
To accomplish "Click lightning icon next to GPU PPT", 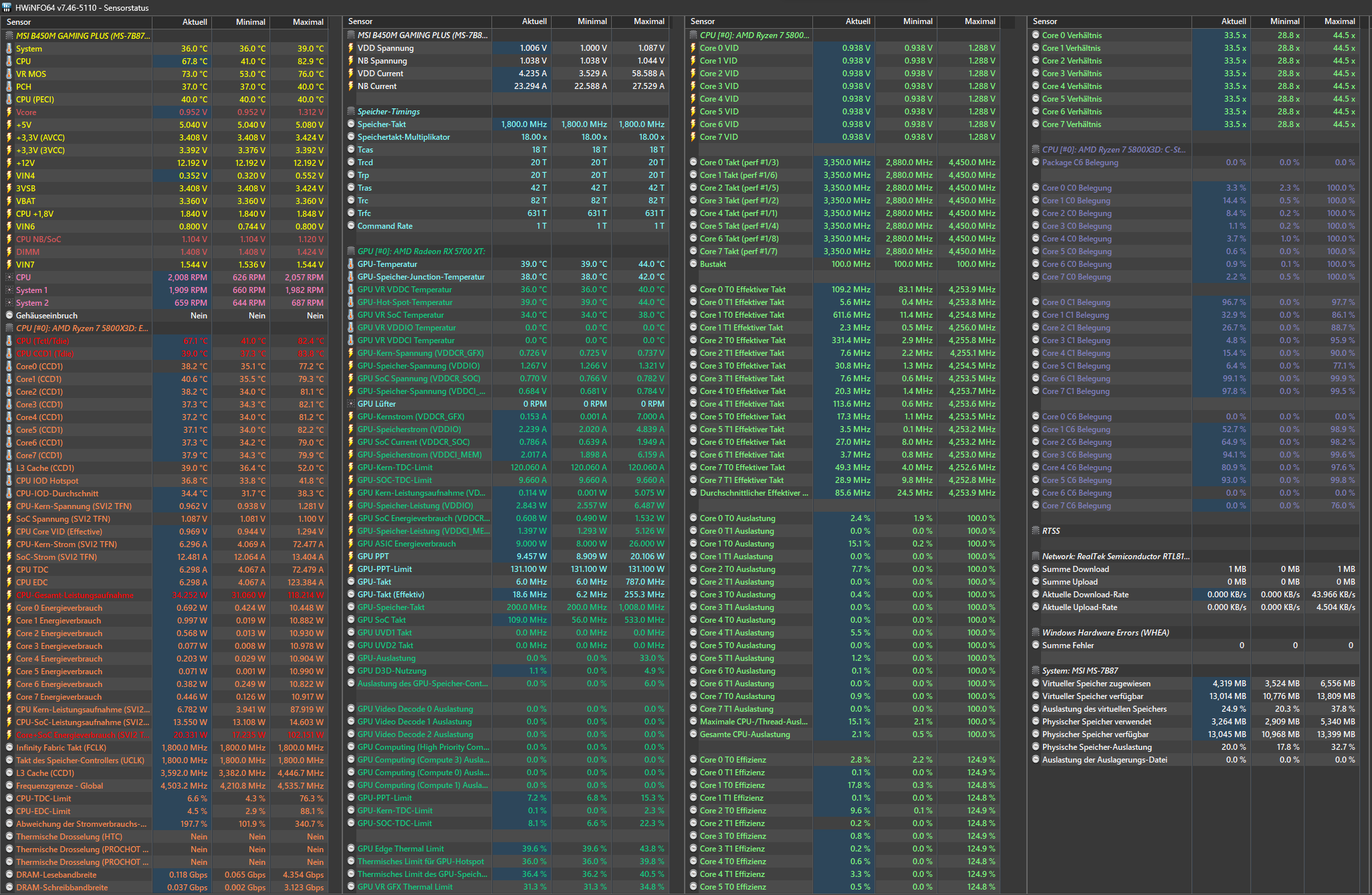I will [351, 557].
